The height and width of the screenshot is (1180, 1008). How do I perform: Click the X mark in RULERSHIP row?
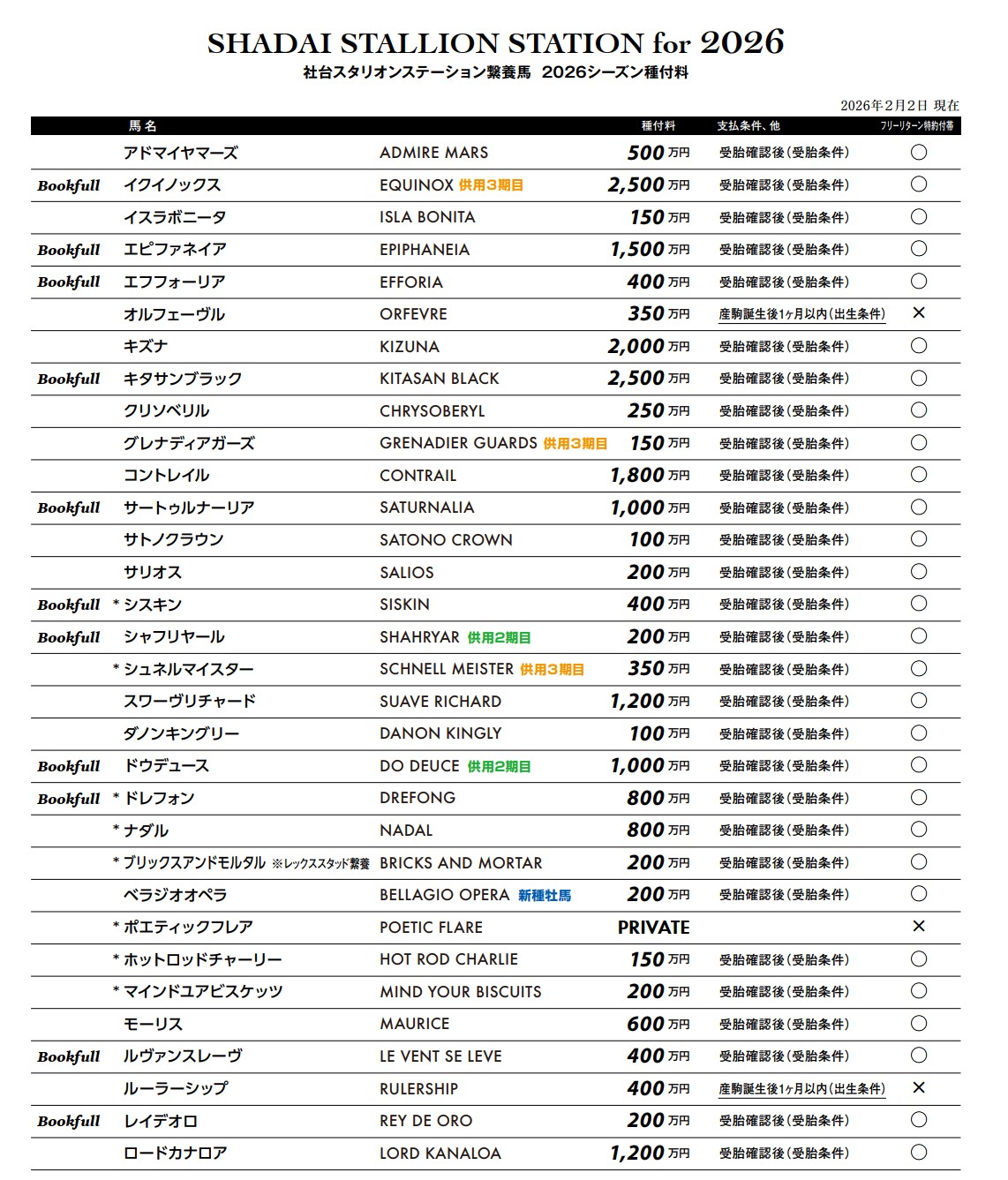[x=918, y=1087]
